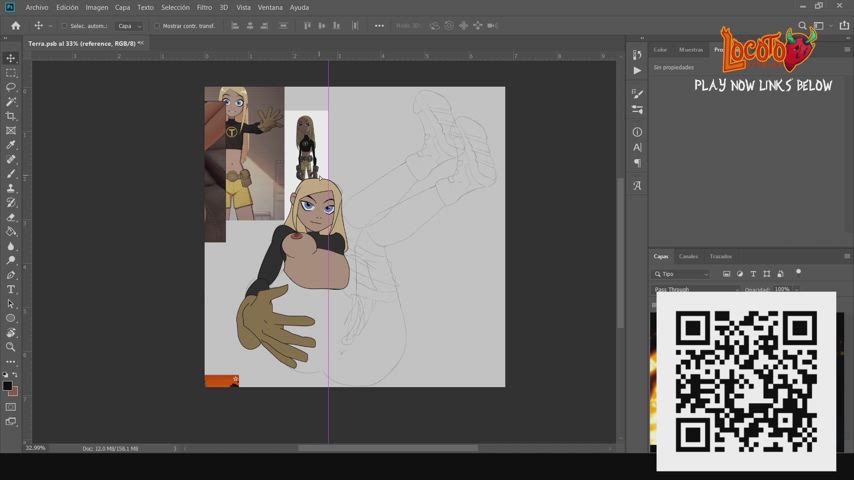854x480 pixels.
Task: Open the Ventana menu
Action: [x=270, y=8]
